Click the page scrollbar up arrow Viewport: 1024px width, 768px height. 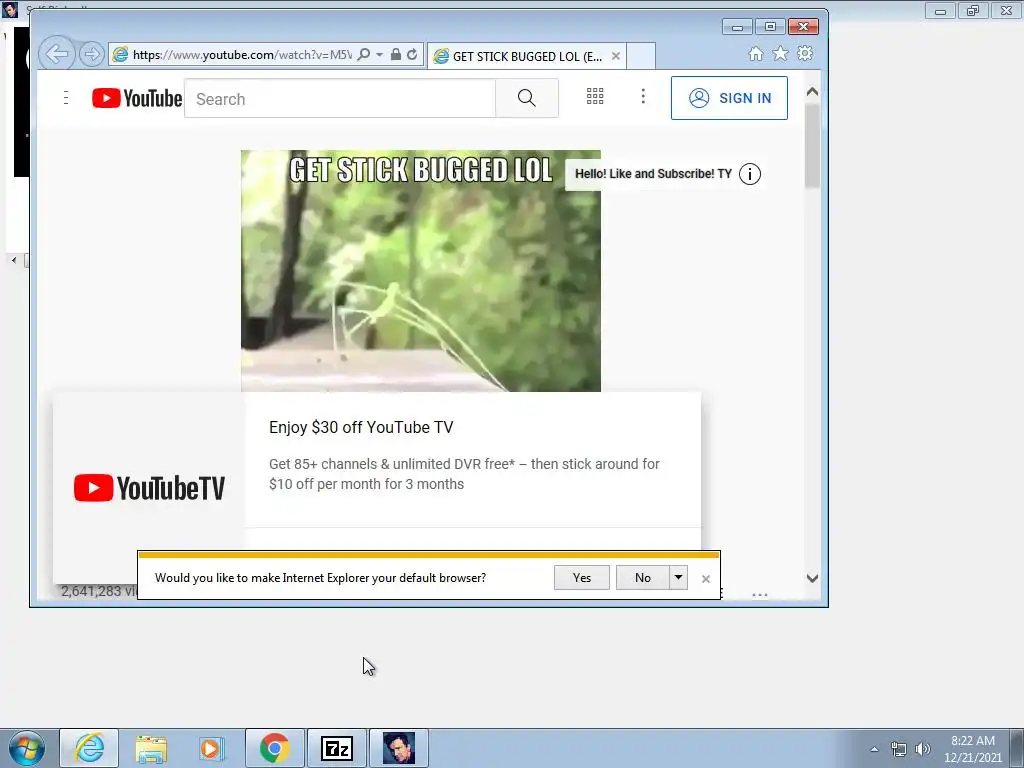(812, 92)
